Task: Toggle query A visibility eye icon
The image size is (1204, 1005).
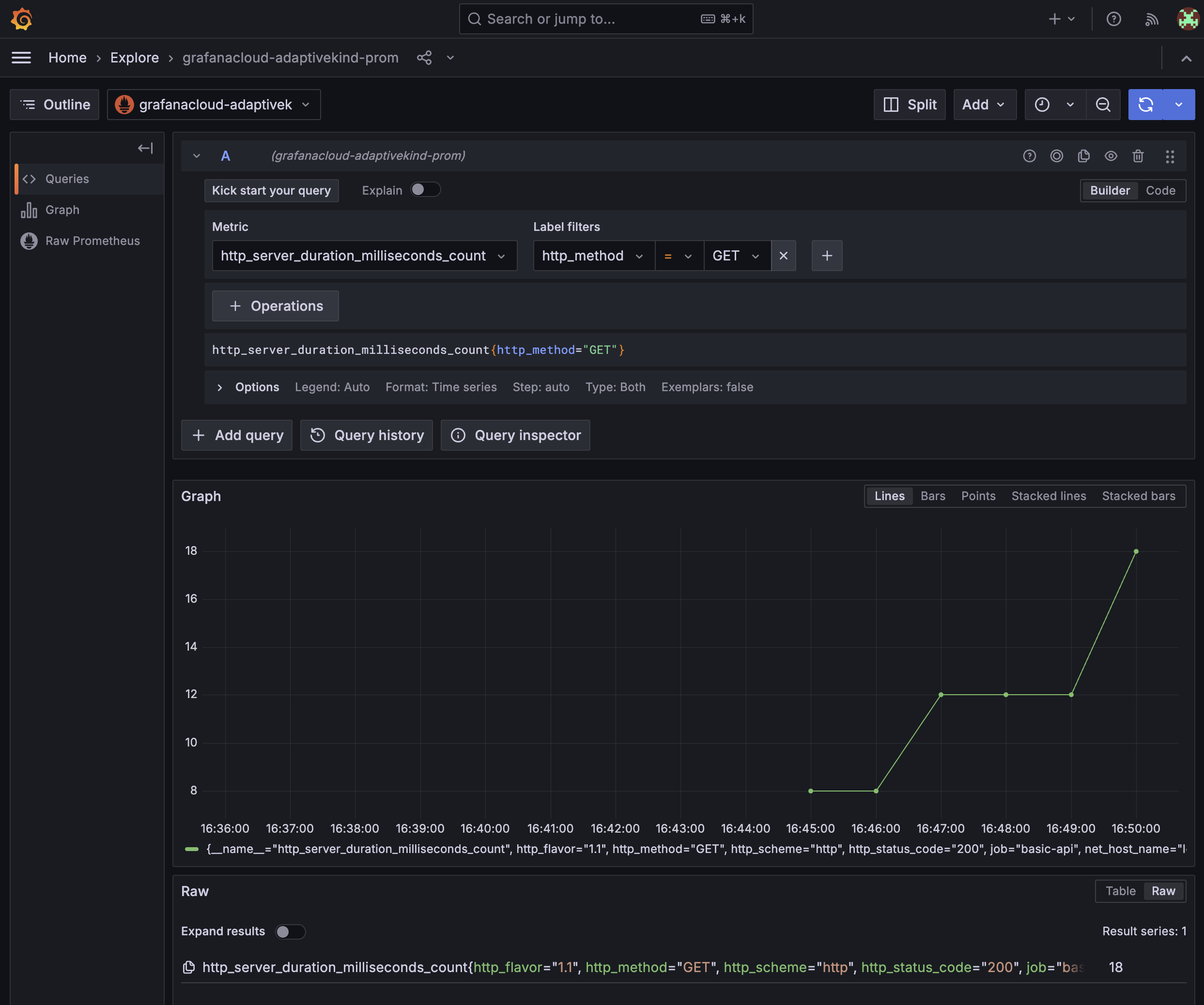Action: (1111, 156)
